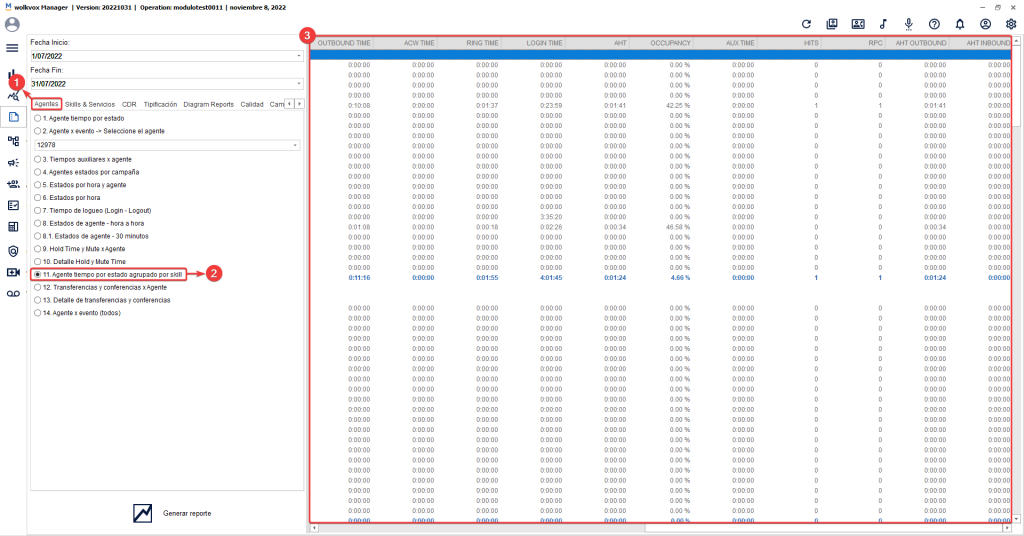Screen dimensions: 1024x536
Task: Open the campaigns megaphone sidebar icon
Action: pos(13,163)
